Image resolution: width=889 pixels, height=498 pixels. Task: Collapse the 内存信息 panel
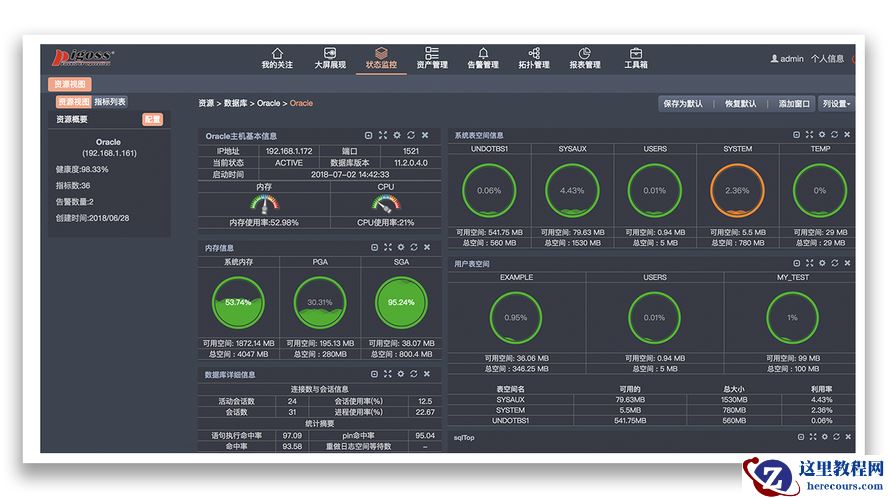(x=374, y=247)
